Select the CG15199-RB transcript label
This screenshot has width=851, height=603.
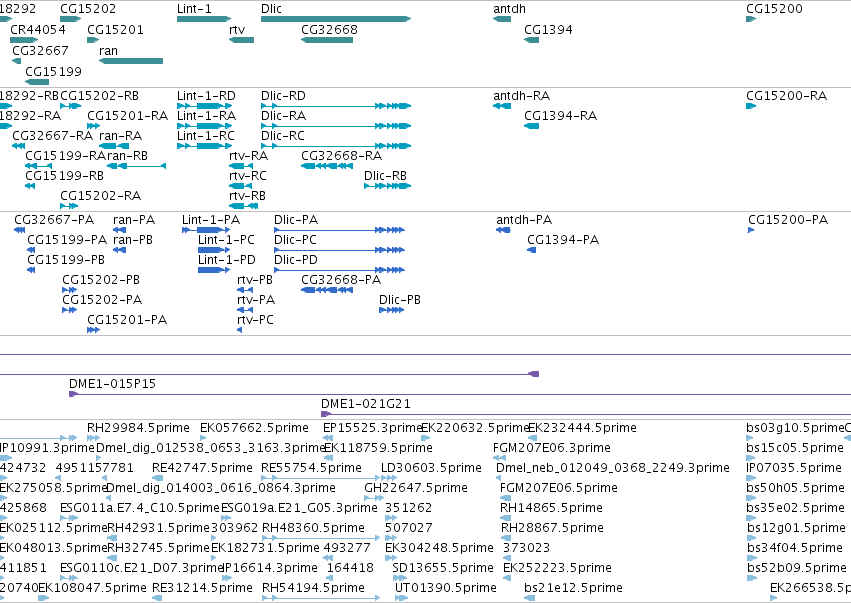[65, 176]
